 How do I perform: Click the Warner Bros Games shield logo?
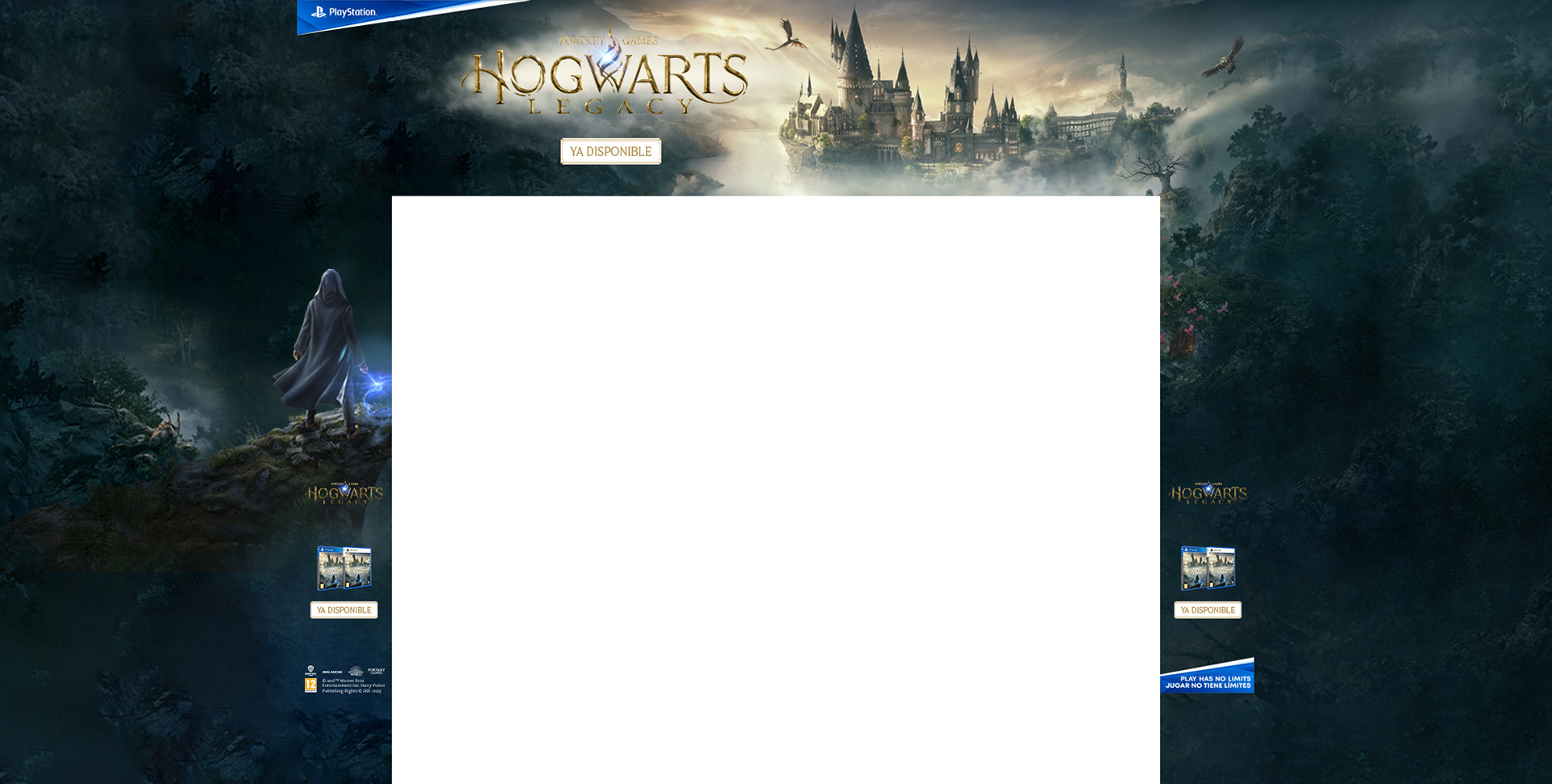[310, 670]
